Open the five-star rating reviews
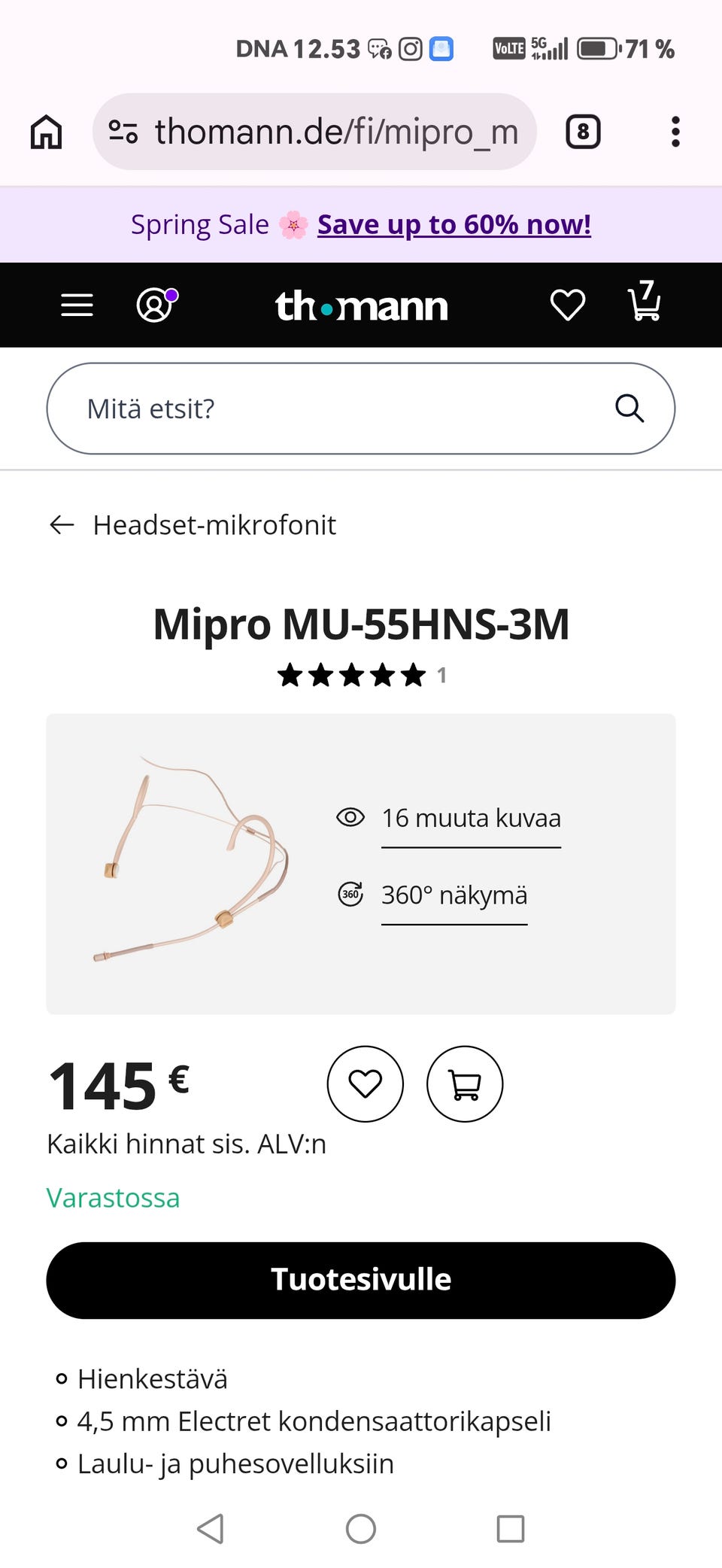Image resolution: width=722 pixels, height=1568 pixels. (352, 676)
